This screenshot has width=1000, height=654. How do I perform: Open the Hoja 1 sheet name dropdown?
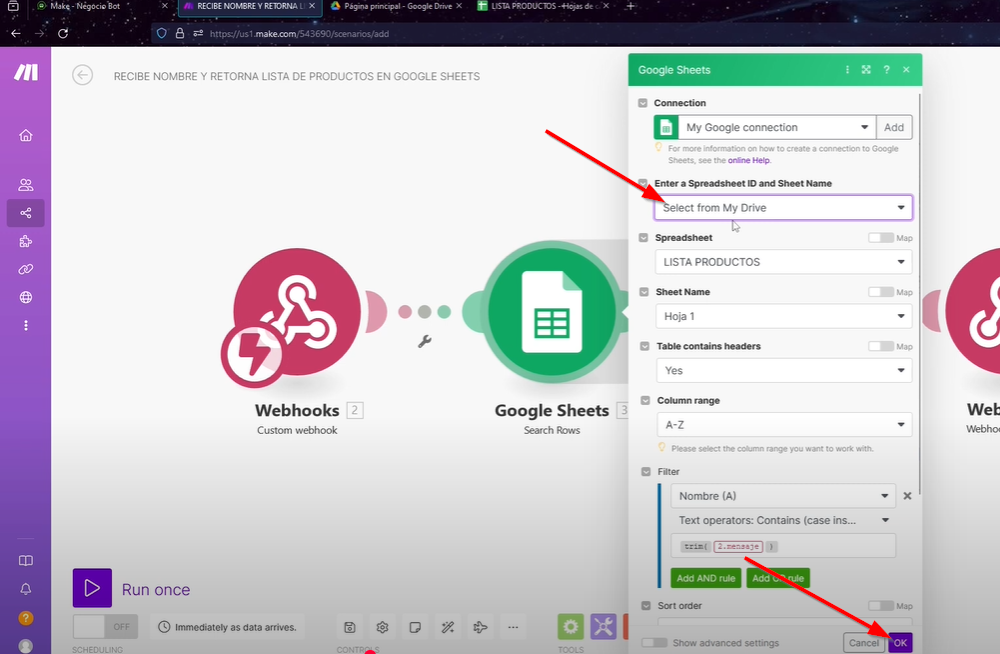784,316
